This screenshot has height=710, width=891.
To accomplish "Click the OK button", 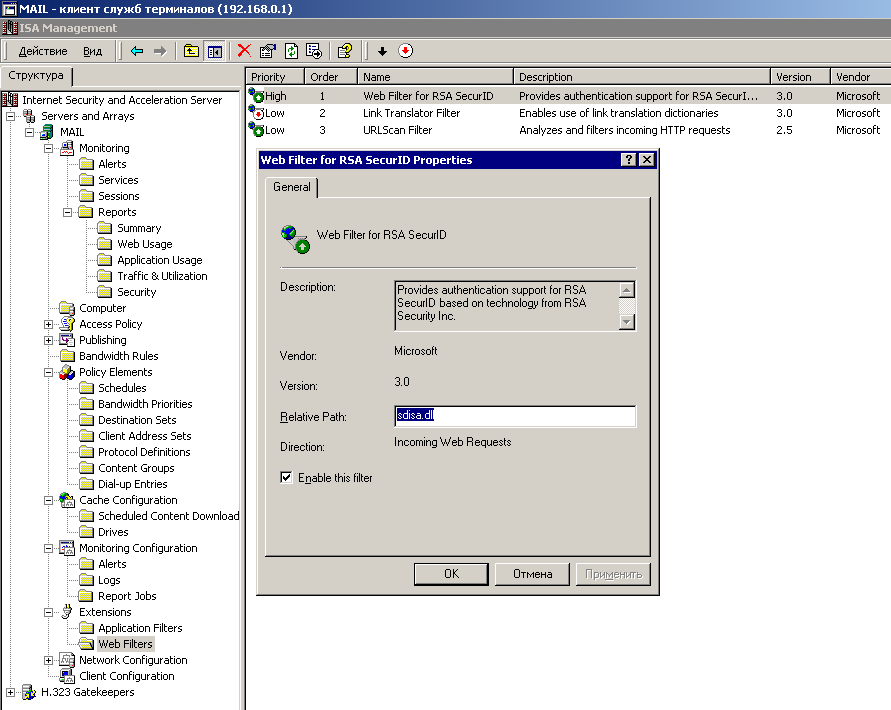I will click(451, 574).
